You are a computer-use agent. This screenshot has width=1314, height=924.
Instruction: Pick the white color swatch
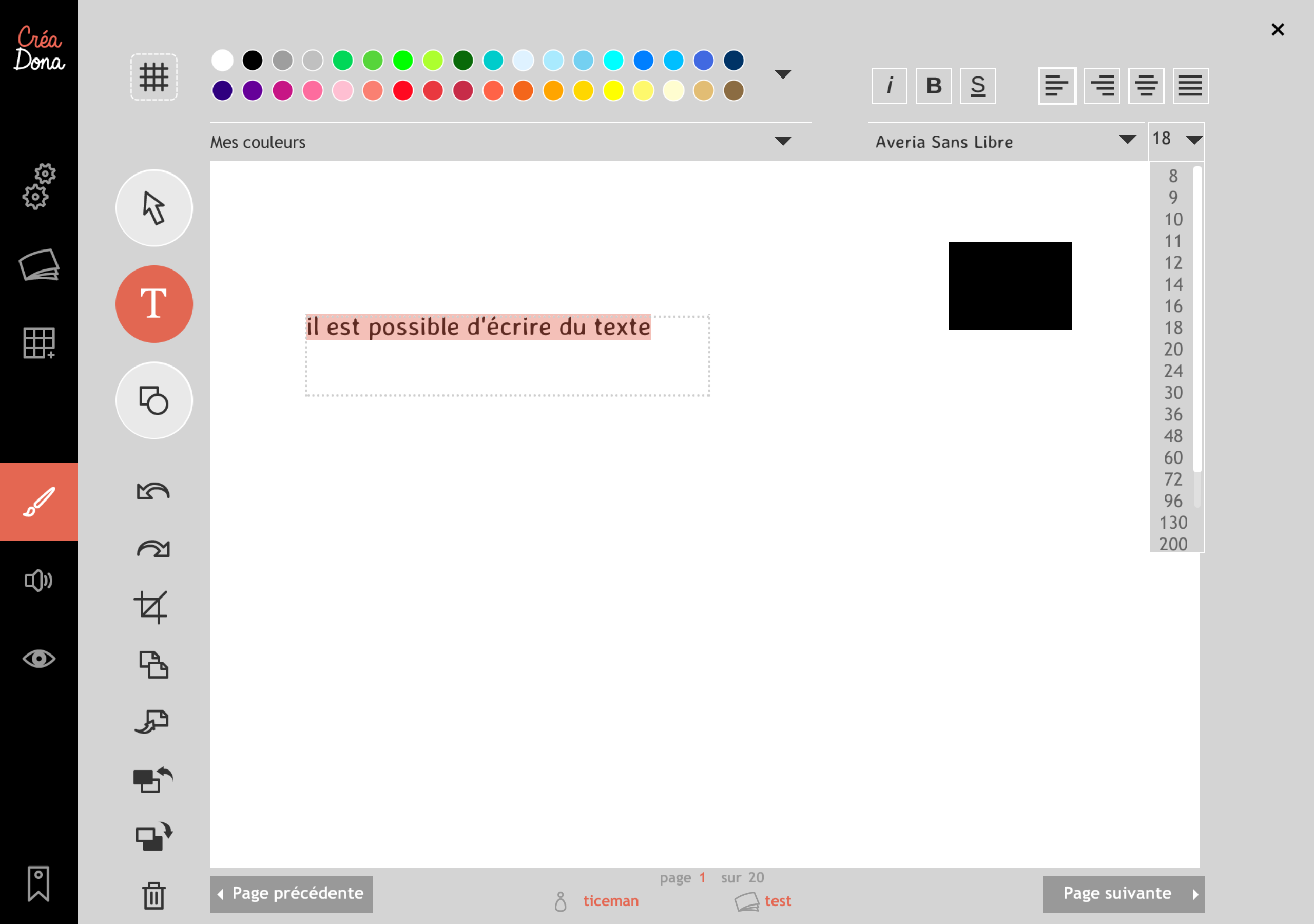pyautogui.click(x=223, y=60)
